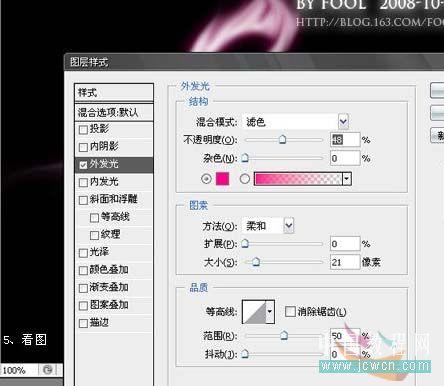Click the status bar icon beside 100% zoom

[x=48, y=370]
